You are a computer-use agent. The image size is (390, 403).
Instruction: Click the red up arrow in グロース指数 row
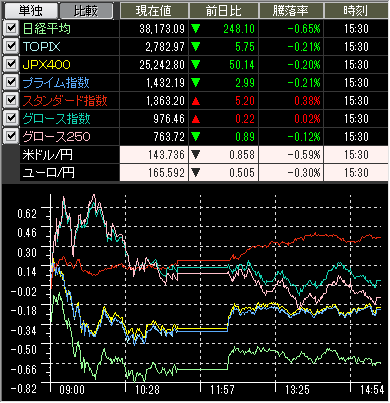click(196, 119)
